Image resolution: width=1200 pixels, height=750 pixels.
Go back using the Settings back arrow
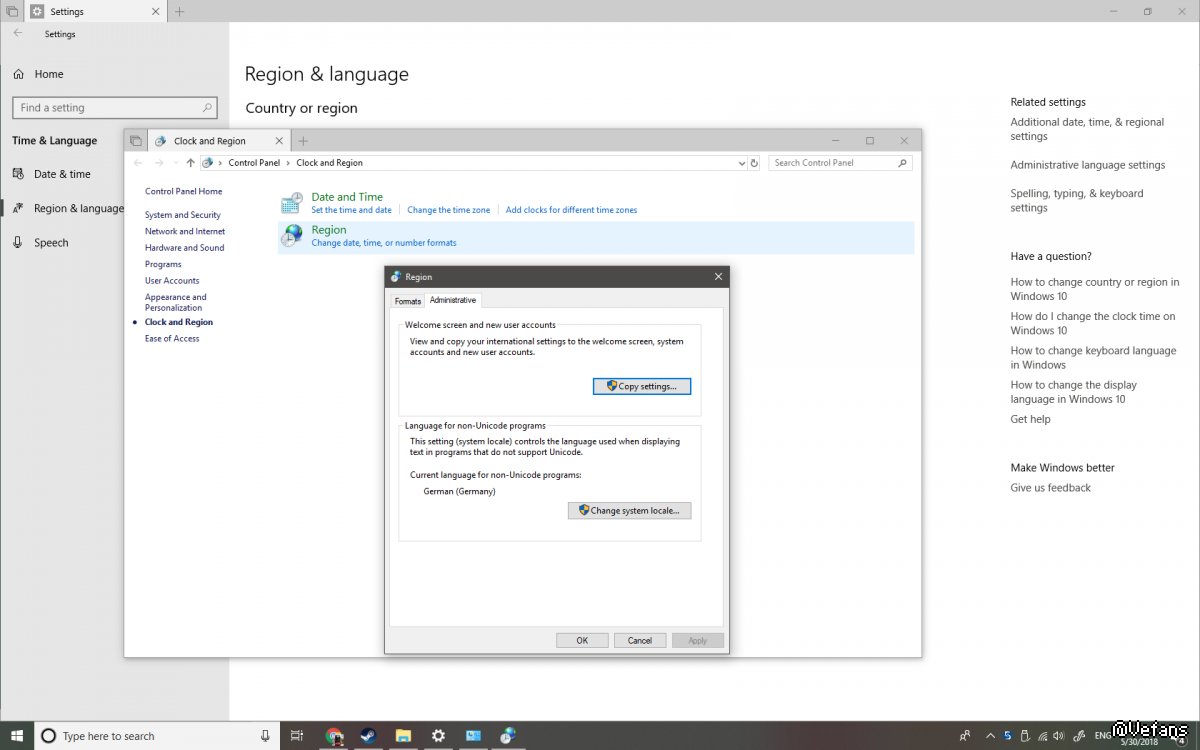18,34
